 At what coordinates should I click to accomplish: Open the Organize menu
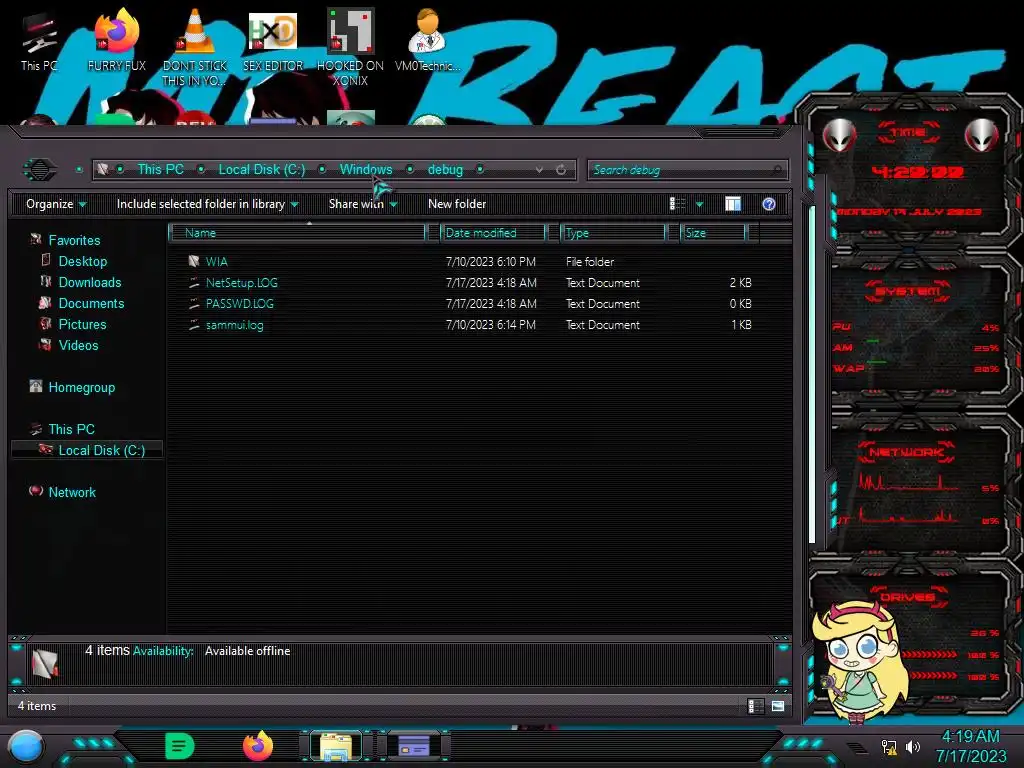(x=56, y=204)
